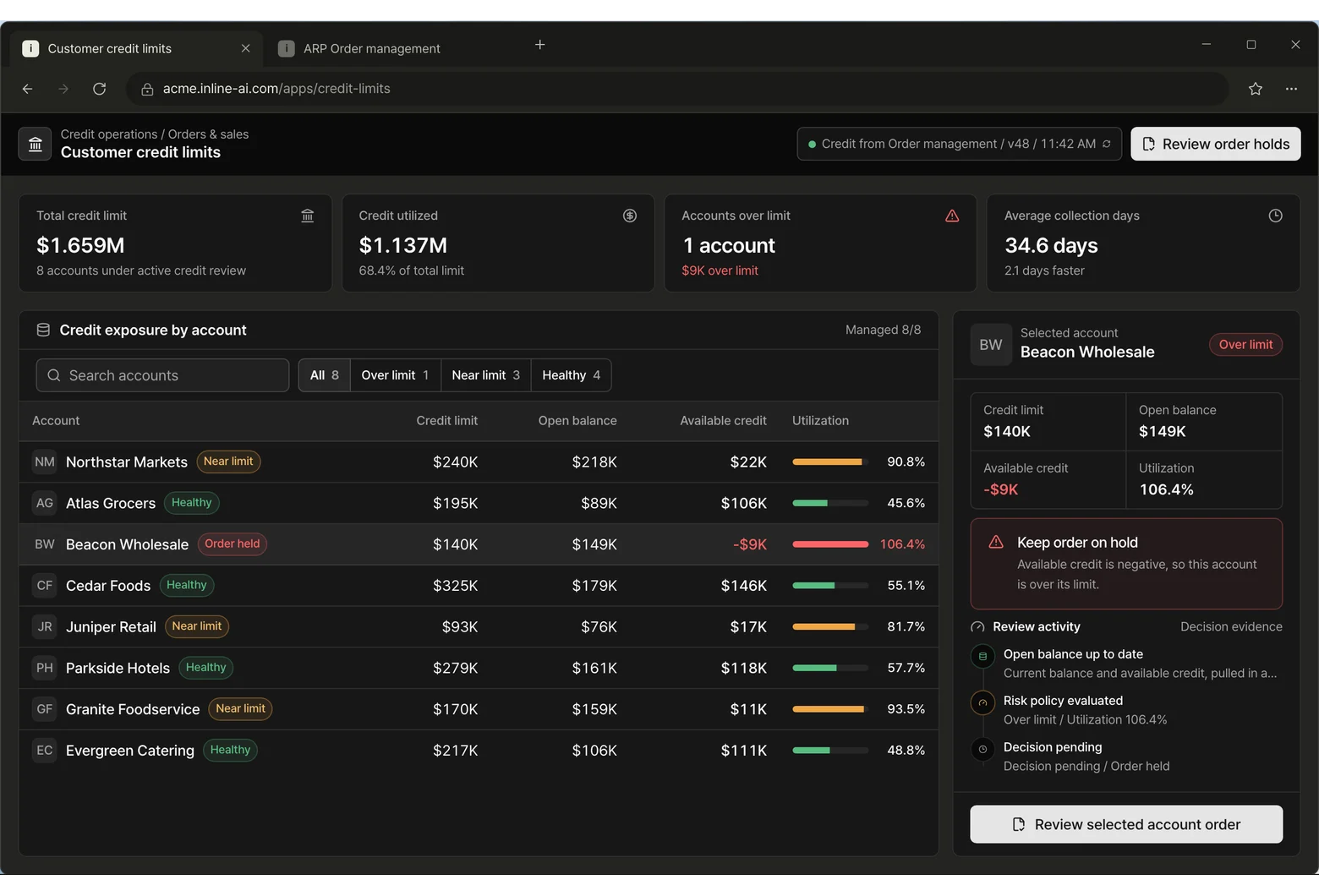The image size is (1319, 896).
Task: Click the Credit from Order management status pill
Action: click(x=959, y=144)
